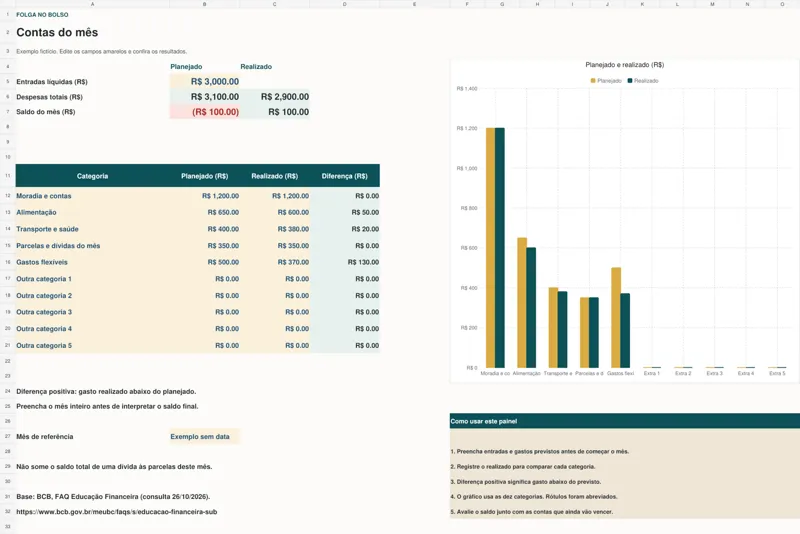The width and height of the screenshot is (800, 534).
Task: Click Despesas totais realizado value R$ 2,900.00
Action: [x=274, y=97]
